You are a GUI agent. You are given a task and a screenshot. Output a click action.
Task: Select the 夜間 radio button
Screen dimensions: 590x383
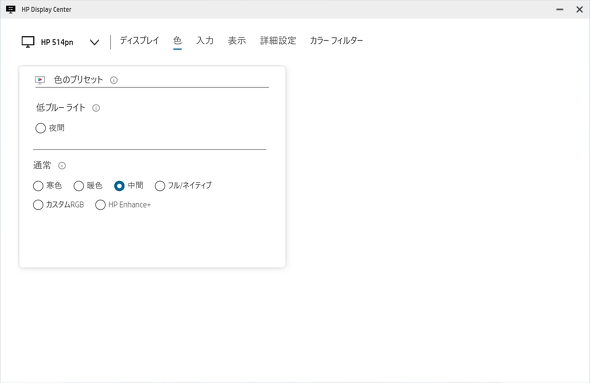pos(40,128)
